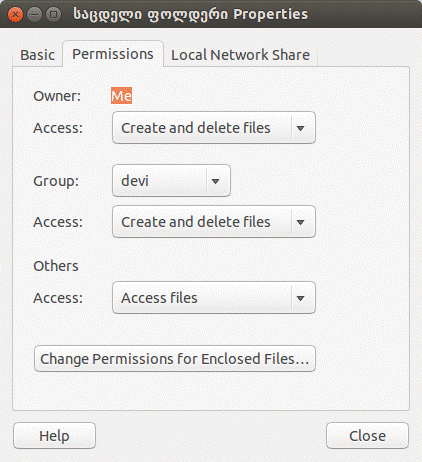The image size is (422, 462).
Task: Click the Close button at the bottom
Action: [x=367, y=436]
